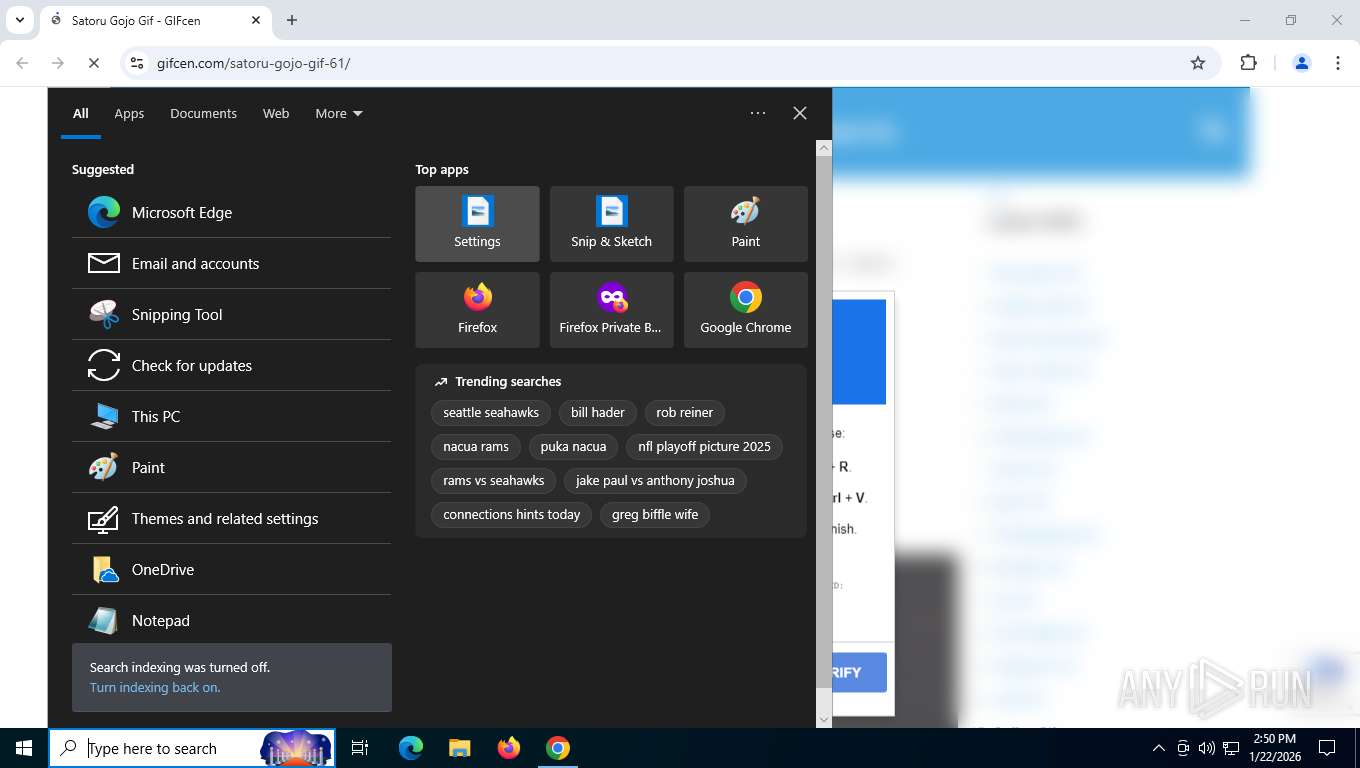Screen dimensions: 1360x768
Task: Open network status in system tray
Action: click(1231, 748)
